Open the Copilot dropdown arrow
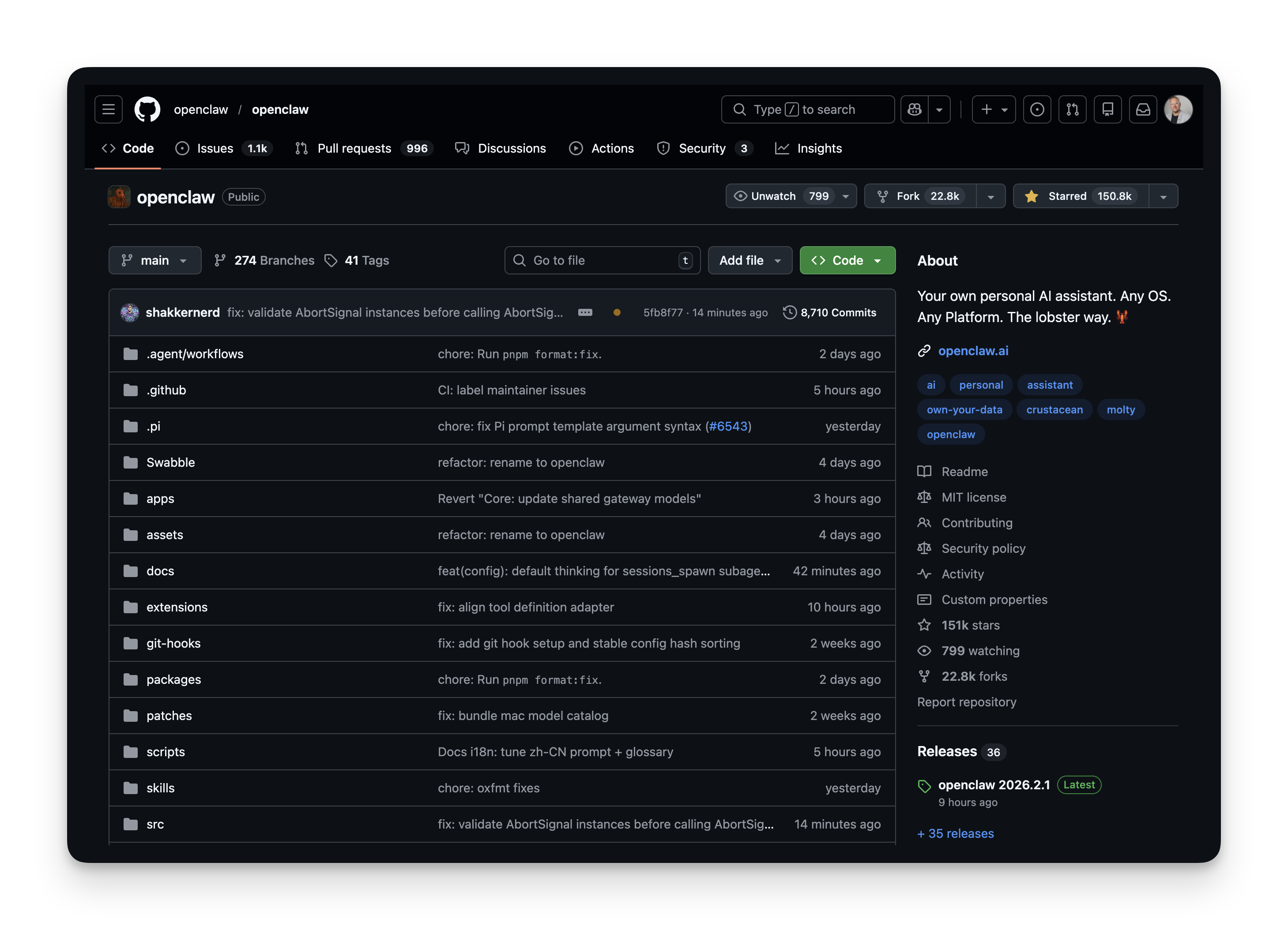Image resolution: width=1288 pixels, height=930 pixels. tap(939, 109)
